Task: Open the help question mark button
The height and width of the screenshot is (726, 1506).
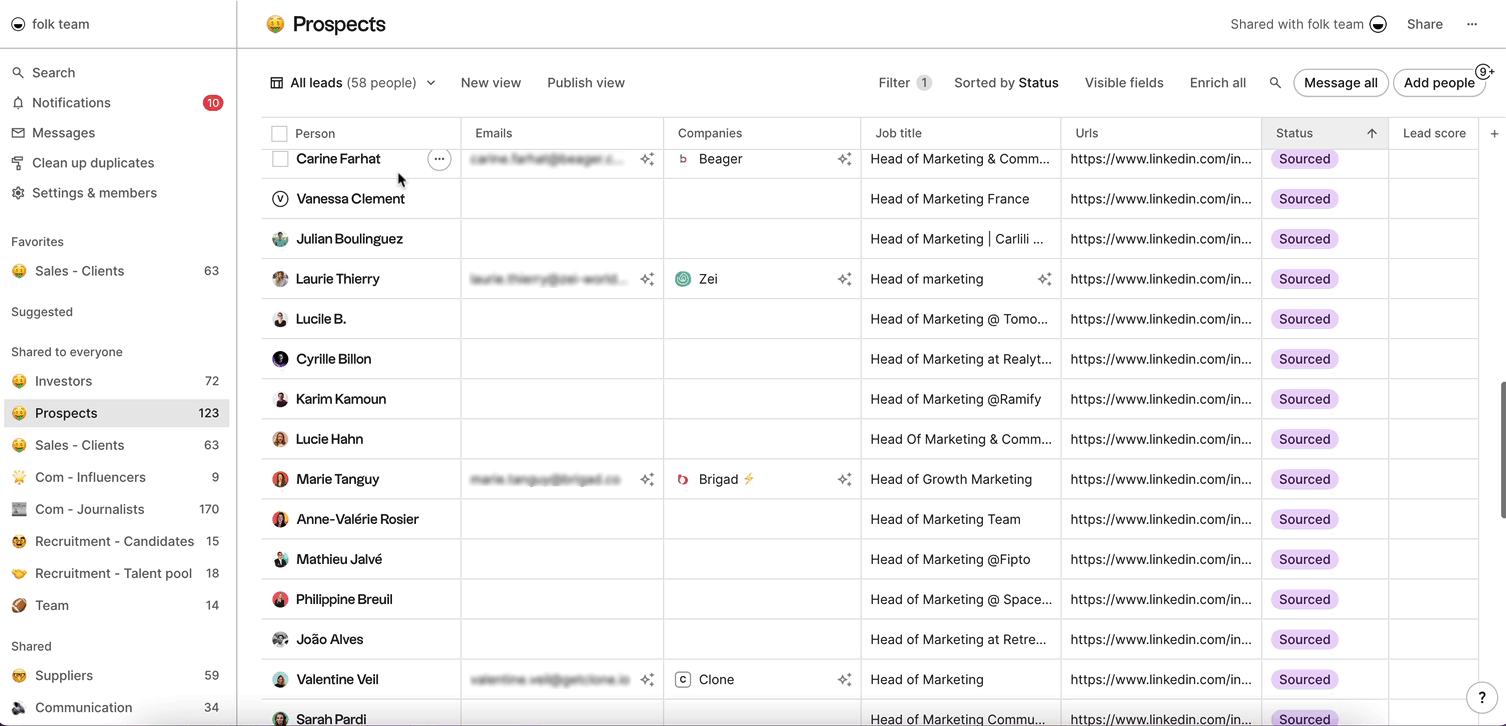Action: (x=1482, y=698)
